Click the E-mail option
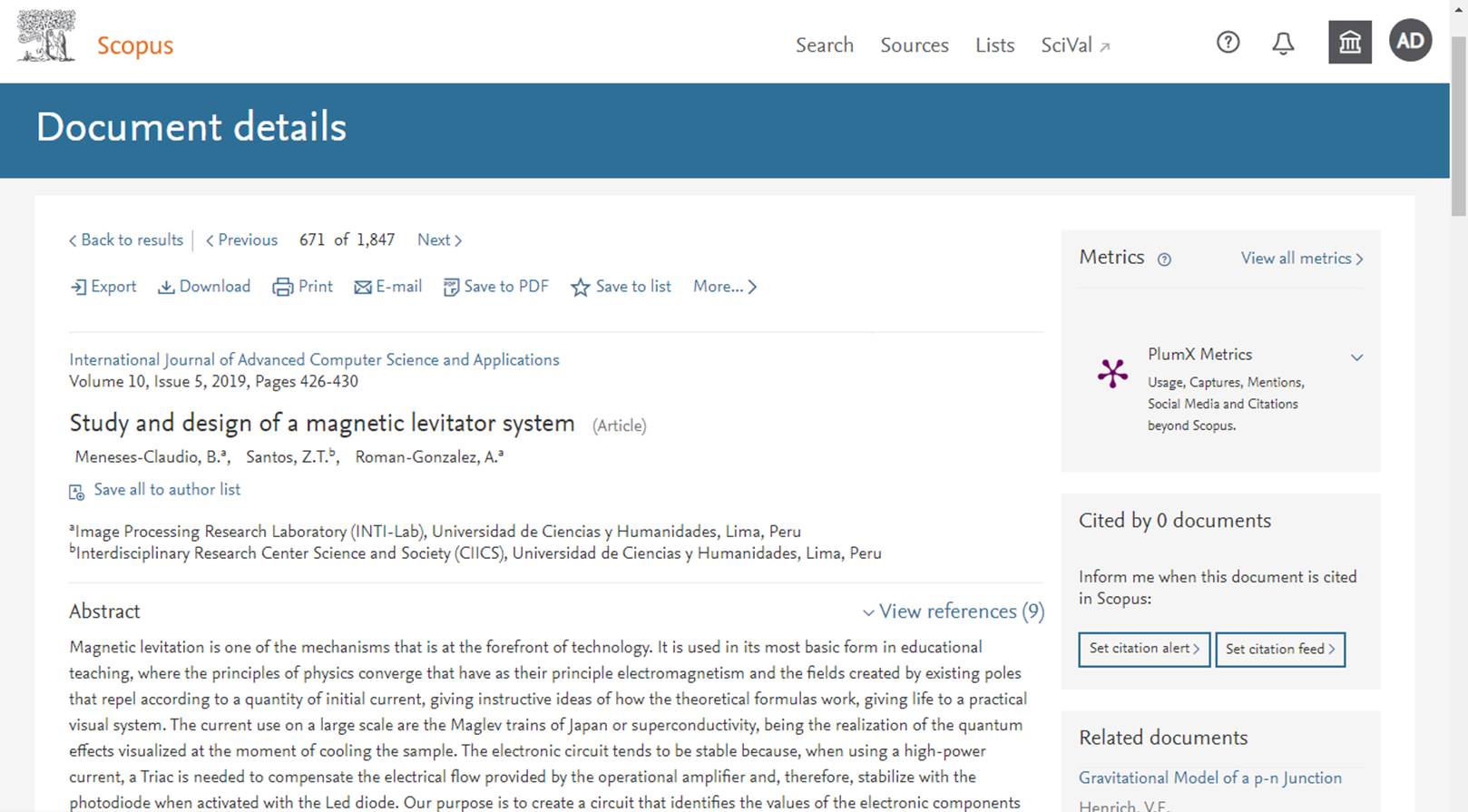 tap(388, 287)
